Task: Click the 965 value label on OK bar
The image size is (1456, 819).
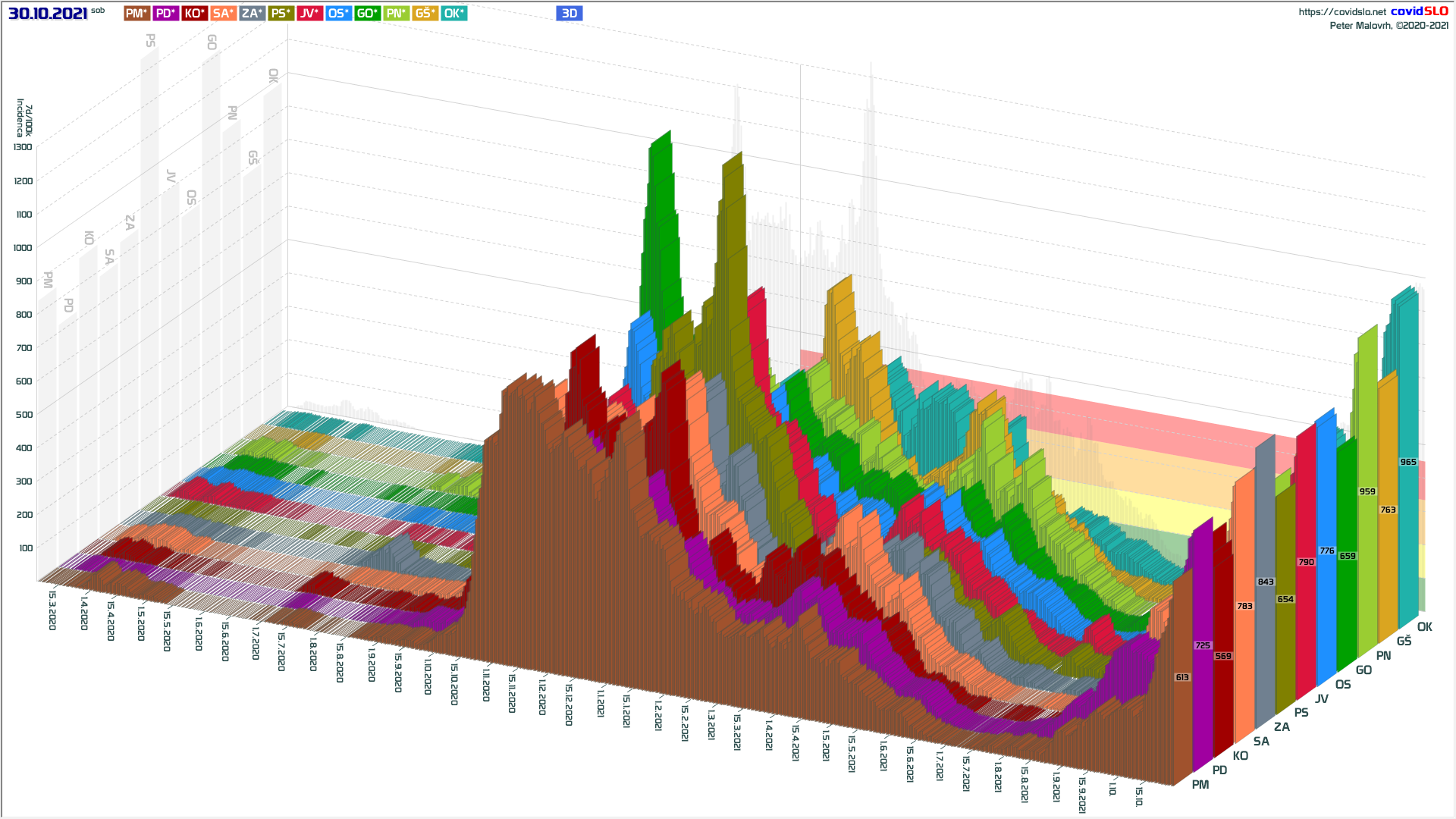Action: 1407,462
